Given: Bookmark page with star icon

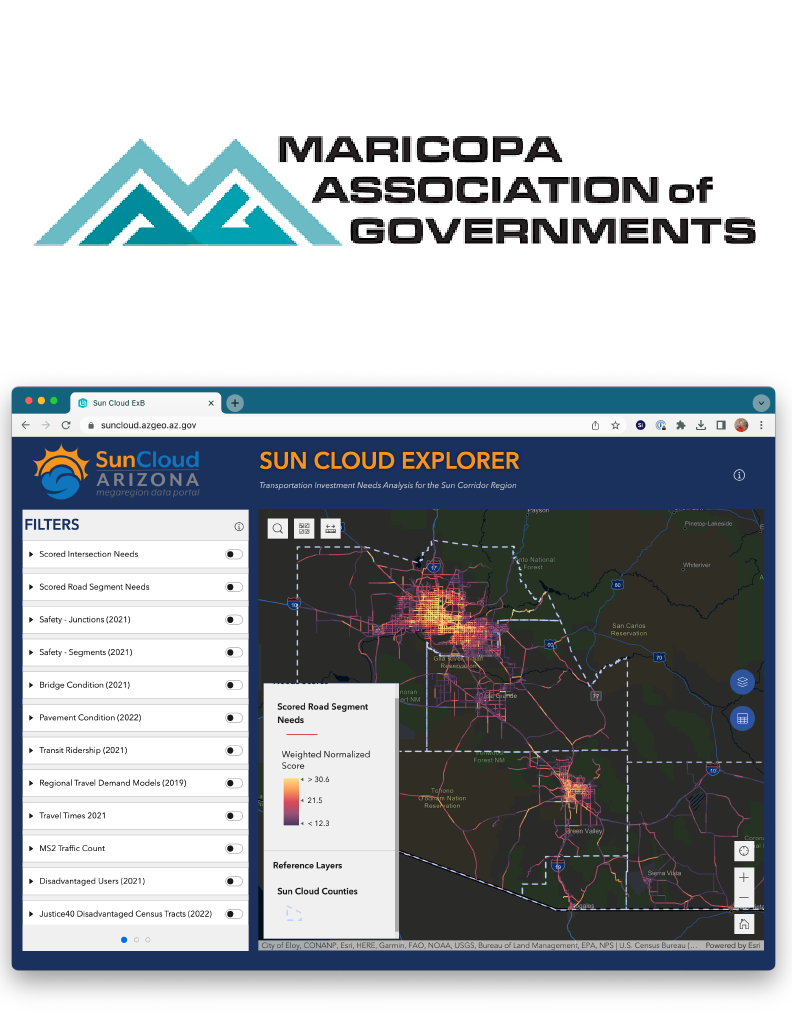Looking at the screenshot, I should 615,425.
